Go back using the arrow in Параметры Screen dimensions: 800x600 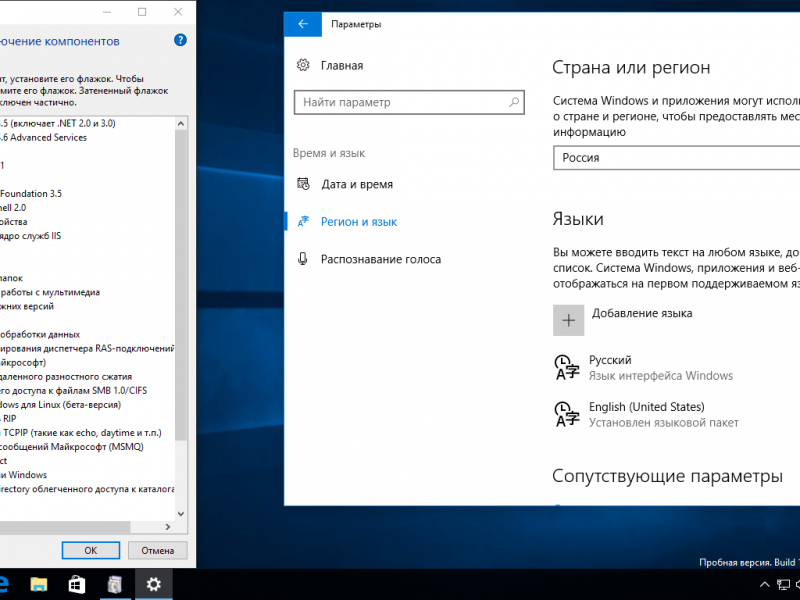point(303,24)
